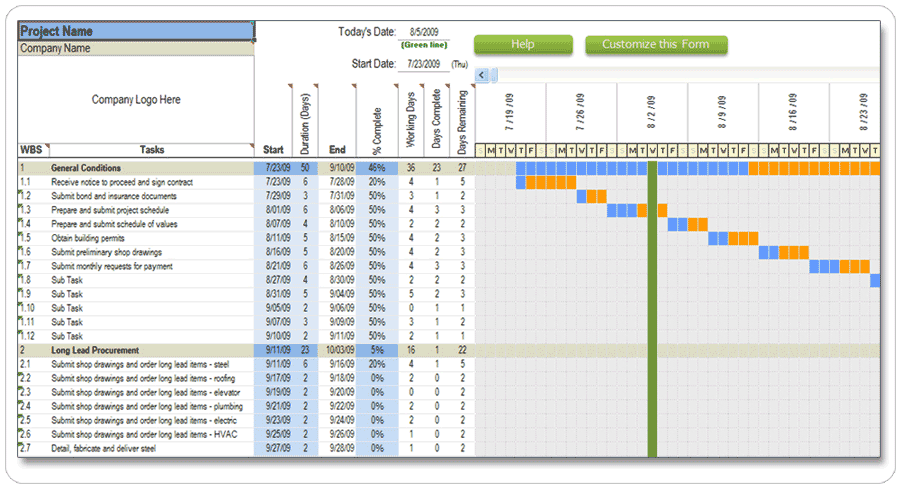Click the Customize this Form button
The height and width of the screenshot is (491, 900).
coord(656,45)
